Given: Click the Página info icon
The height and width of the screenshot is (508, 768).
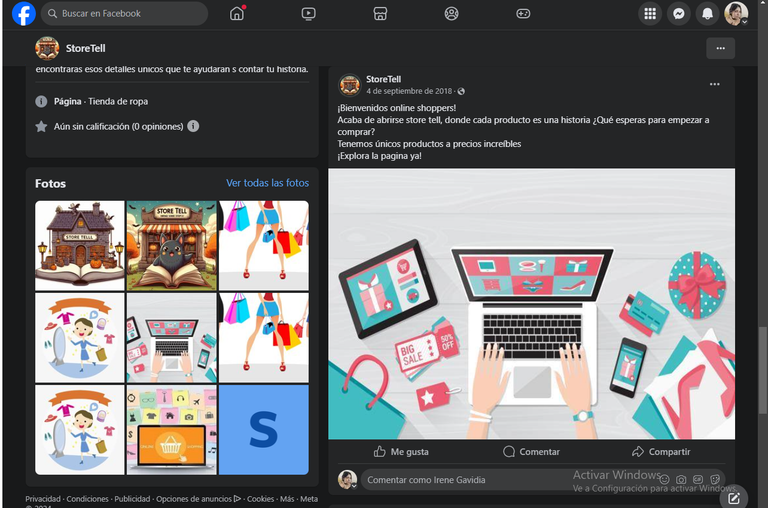Looking at the screenshot, I should (x=41, y=101).
